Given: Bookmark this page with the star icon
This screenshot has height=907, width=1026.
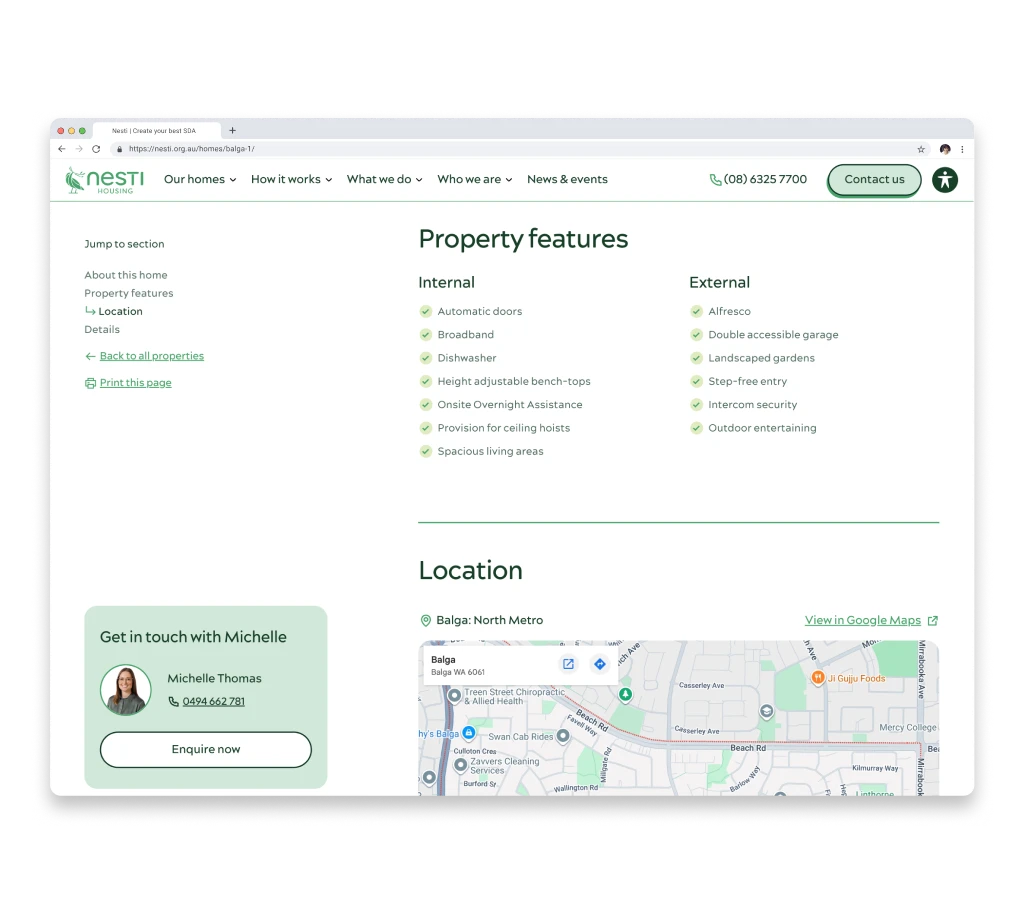Looking at the screenshot, I should coord(921,149).
